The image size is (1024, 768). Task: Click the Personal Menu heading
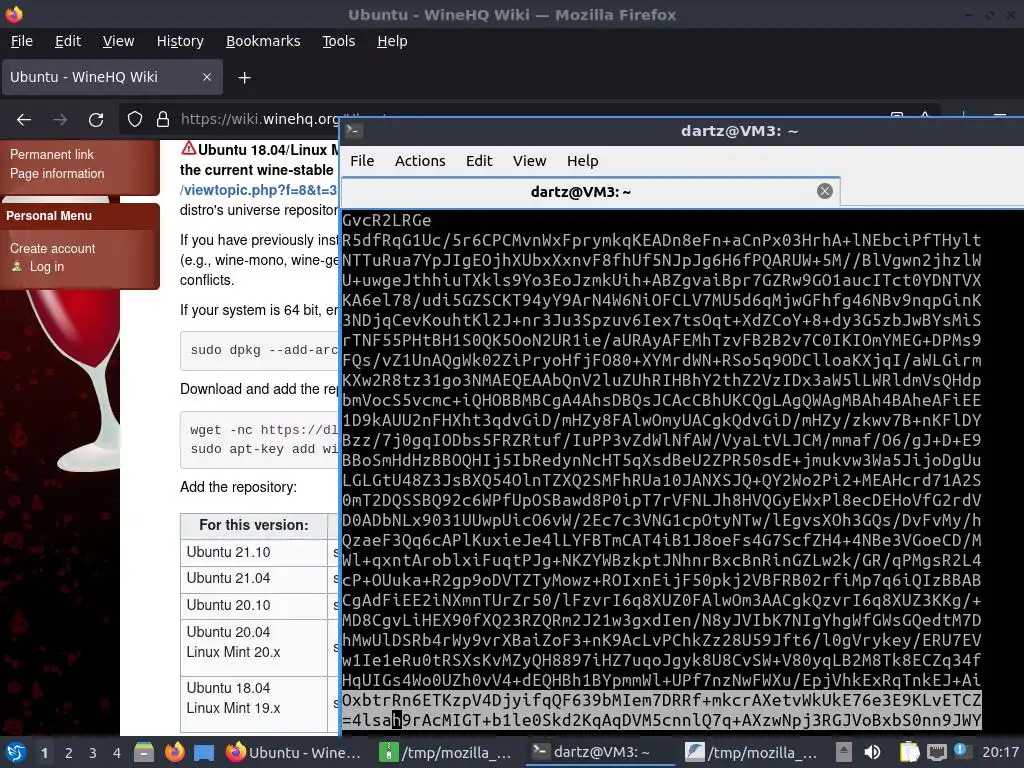click(49, 216)
